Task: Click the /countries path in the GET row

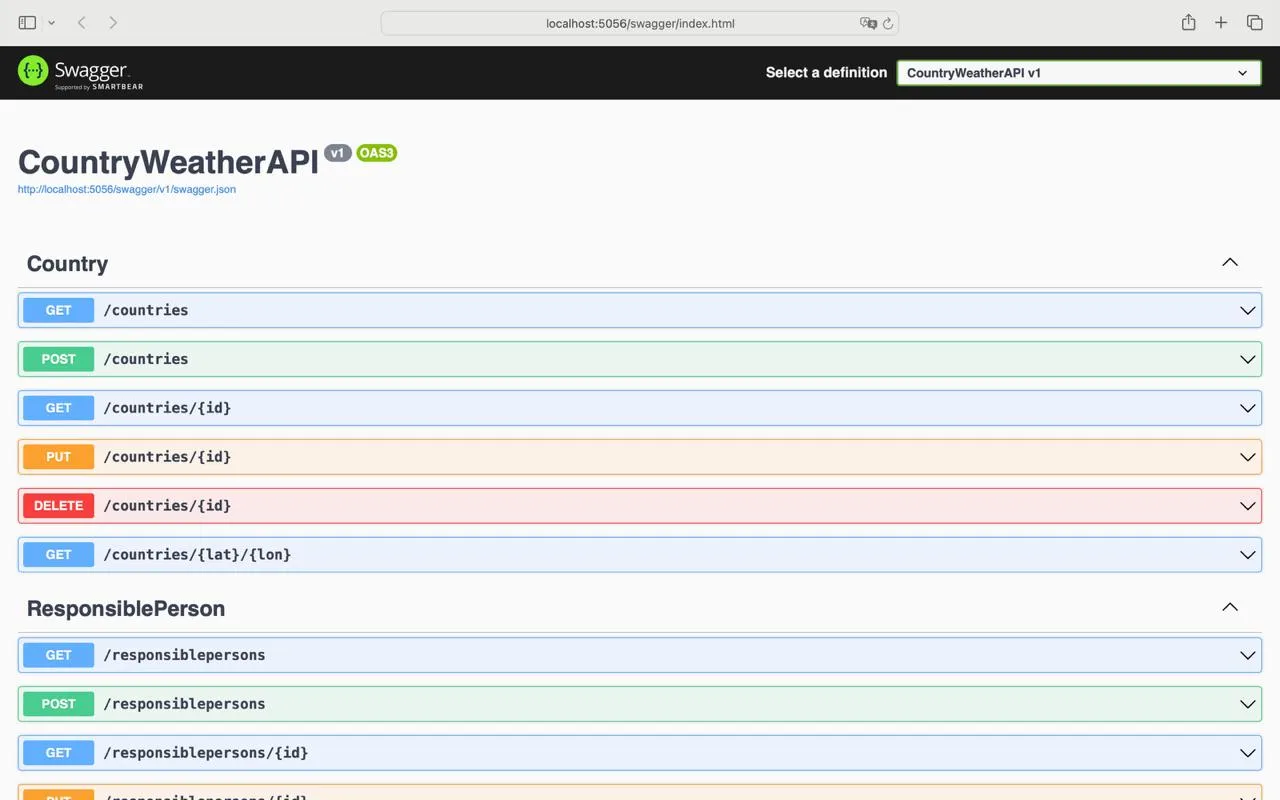Action: (146, 310)
